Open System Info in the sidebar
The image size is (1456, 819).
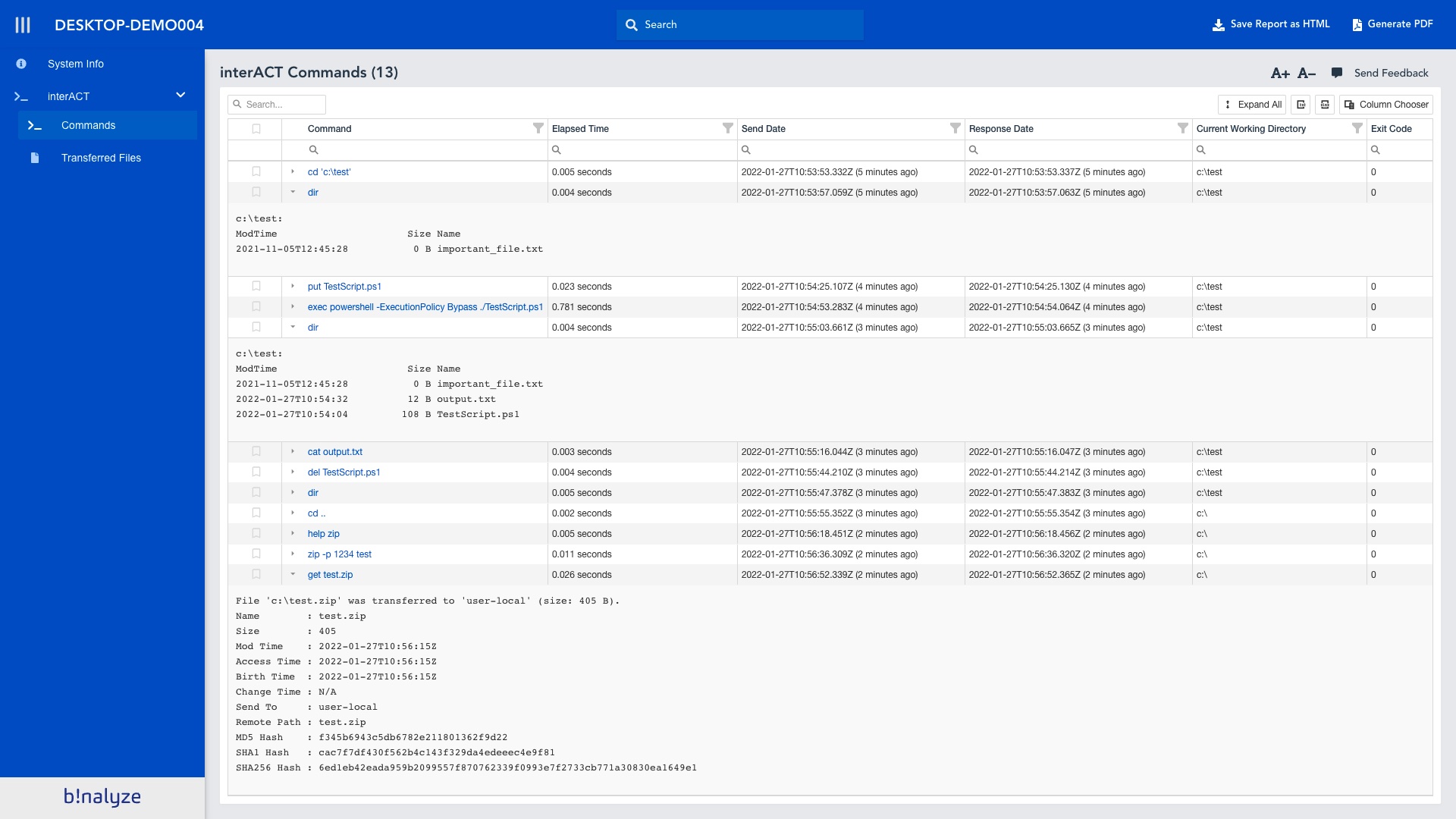click(x=75, y=64)
